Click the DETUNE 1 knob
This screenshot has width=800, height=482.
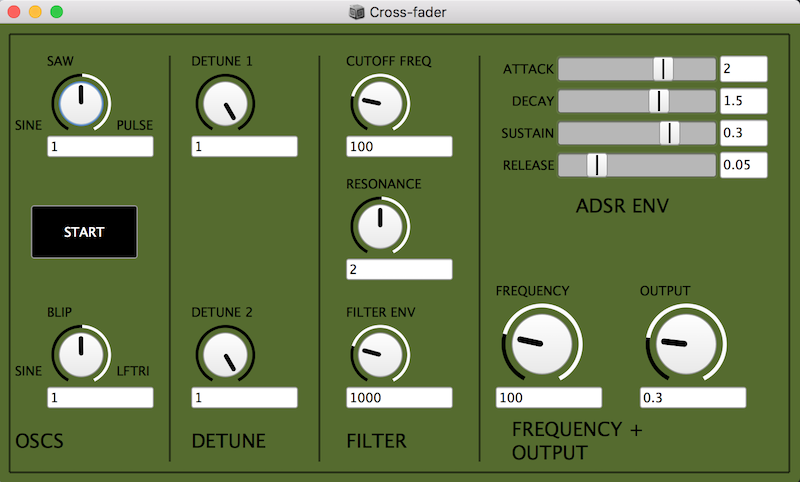[x=225, y=103]
